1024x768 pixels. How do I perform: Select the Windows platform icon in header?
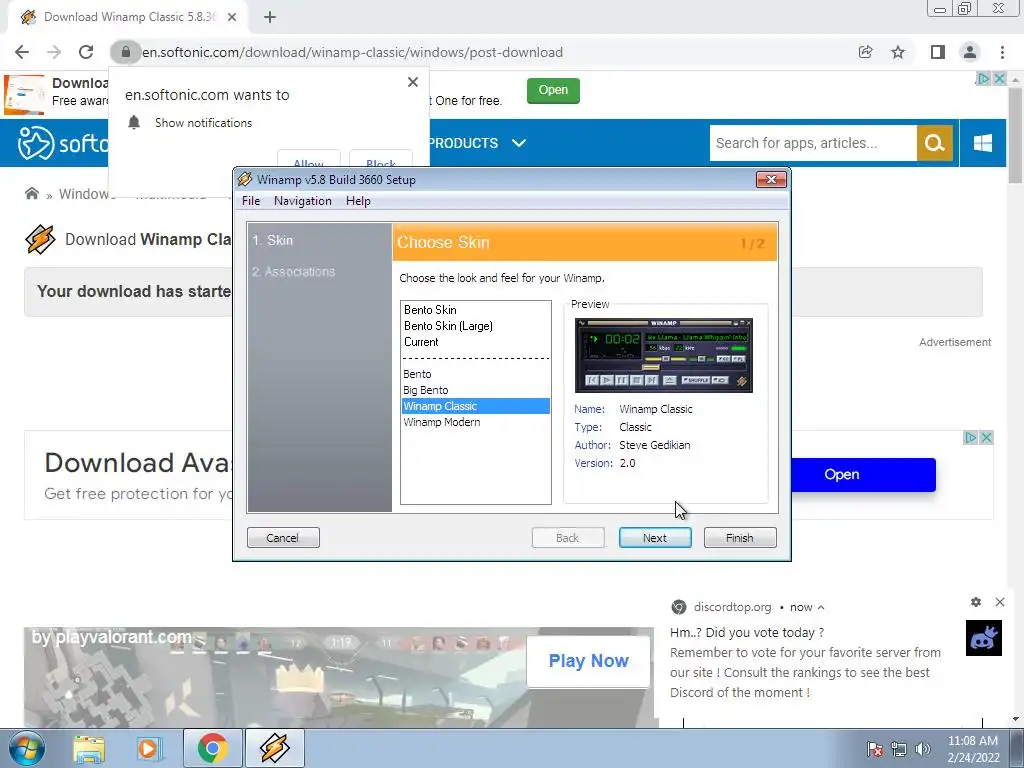(x=983, y=143)
